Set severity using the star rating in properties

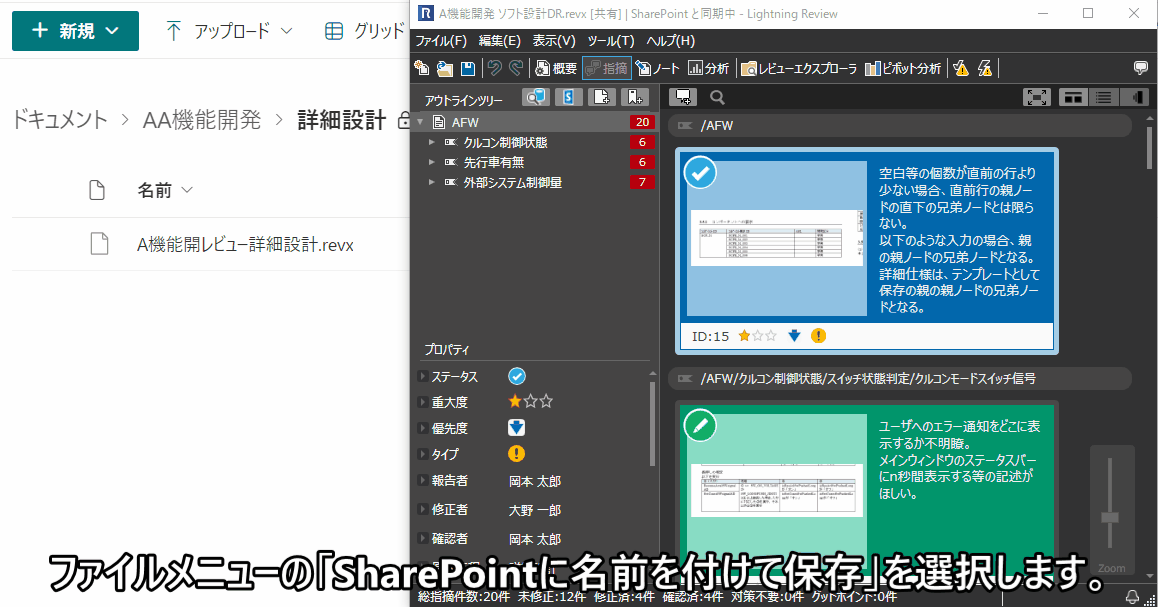[x=530, y=402]
